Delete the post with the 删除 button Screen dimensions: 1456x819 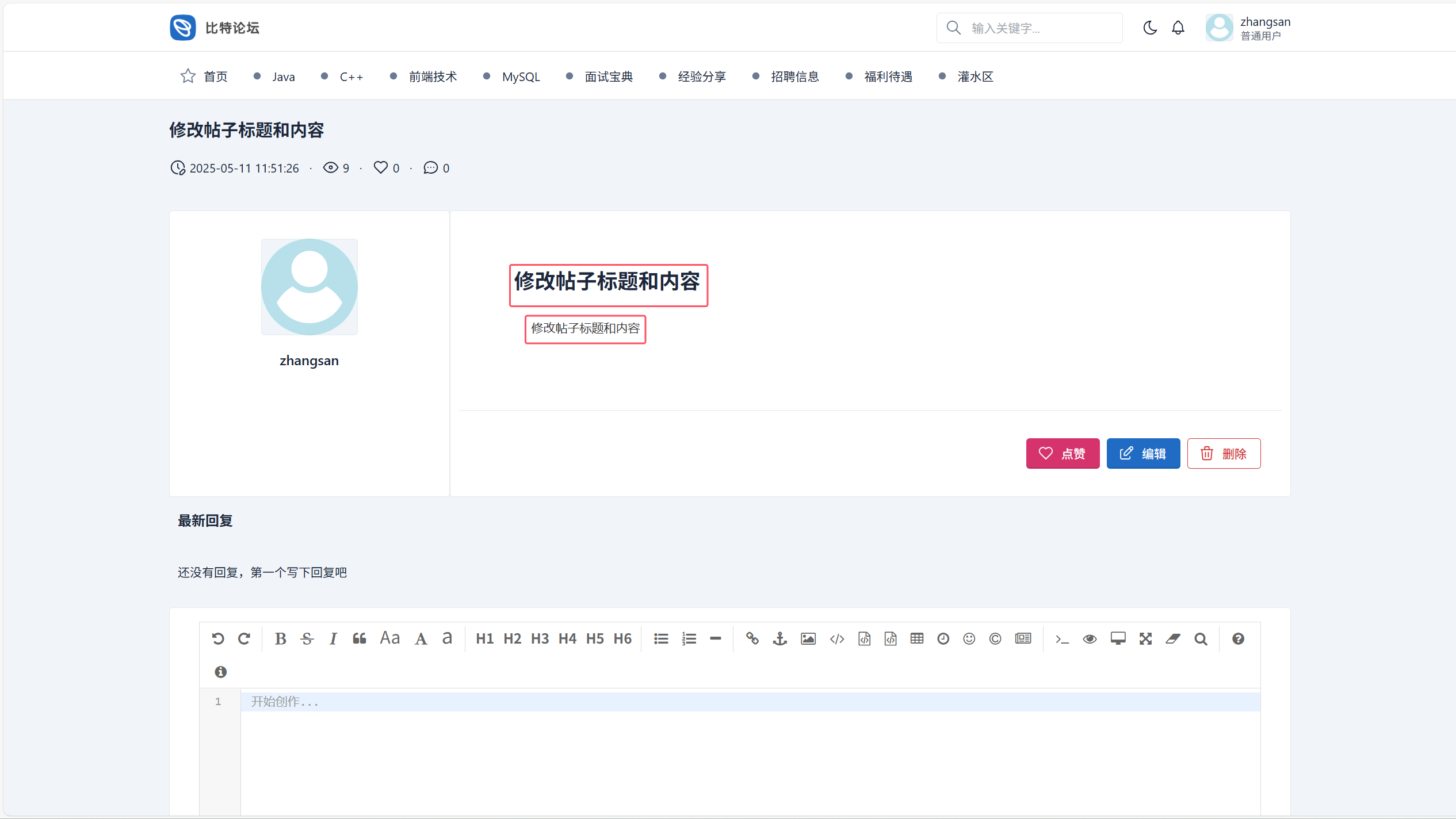1224,453
